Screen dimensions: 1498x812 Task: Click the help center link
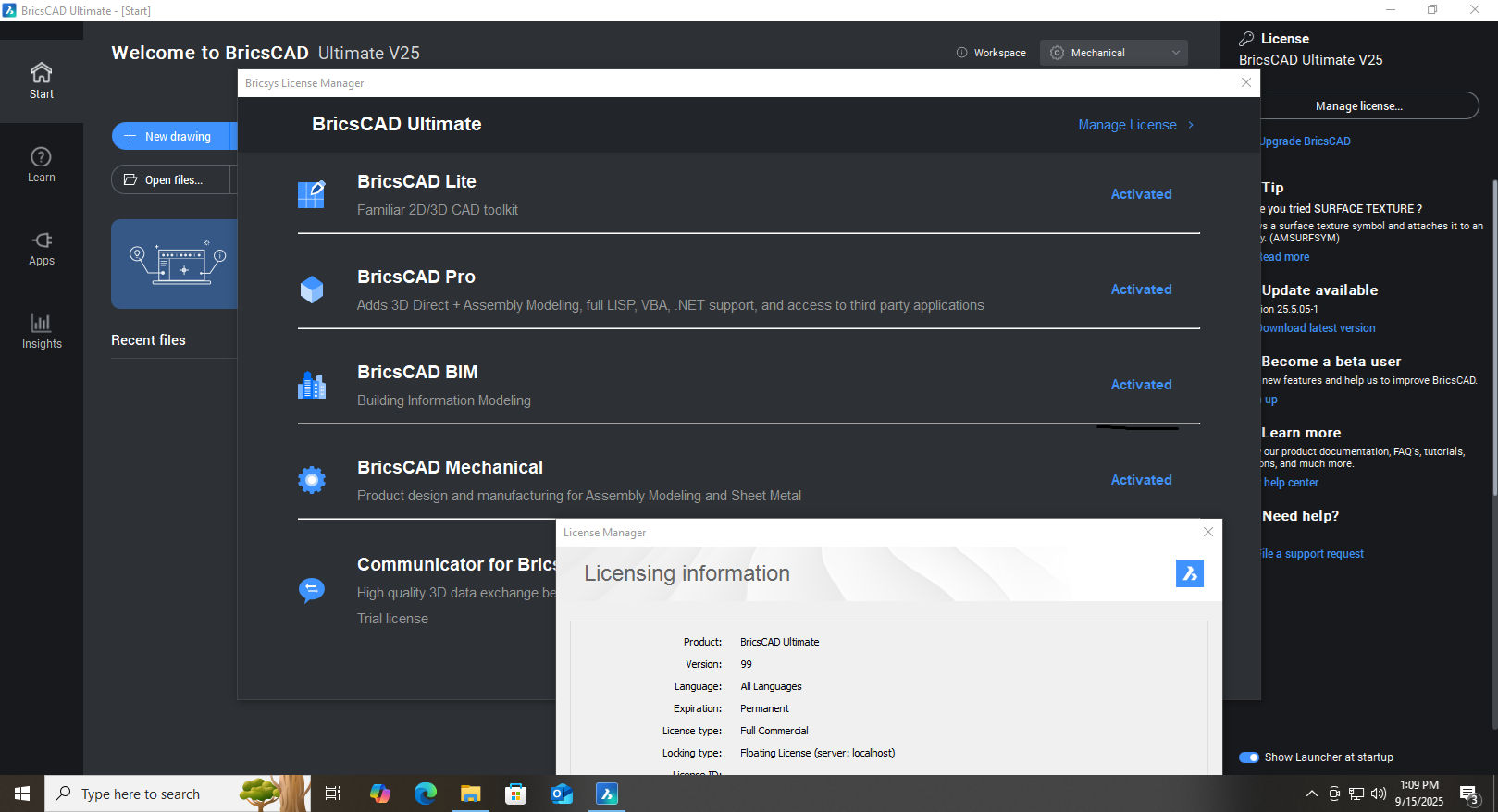point(1291,483)
